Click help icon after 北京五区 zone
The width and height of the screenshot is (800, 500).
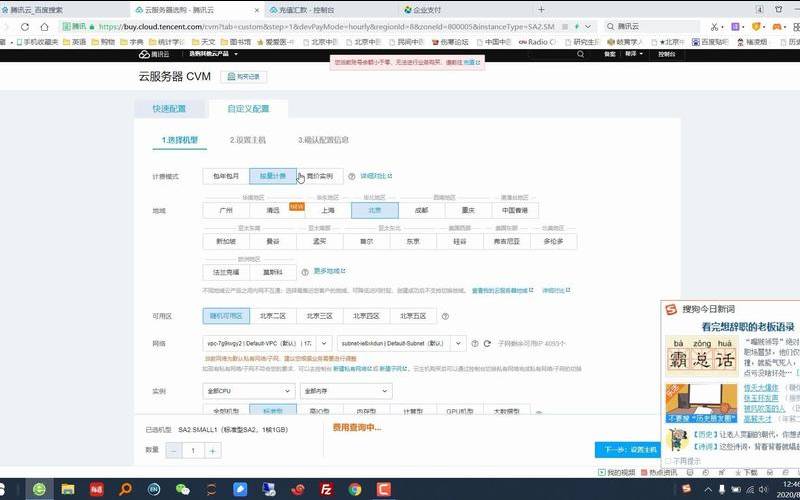pos(445,316)
